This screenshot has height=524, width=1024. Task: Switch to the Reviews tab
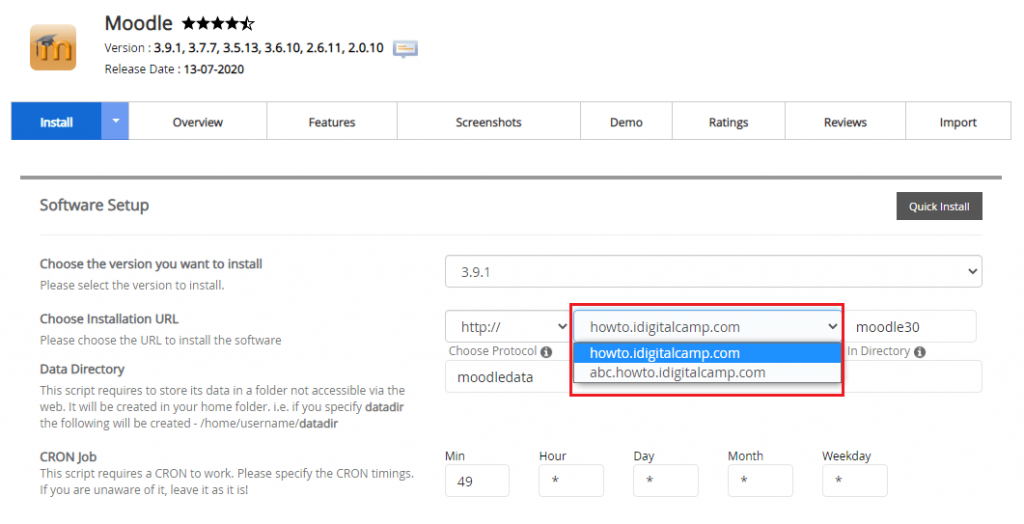coord(845,122)
